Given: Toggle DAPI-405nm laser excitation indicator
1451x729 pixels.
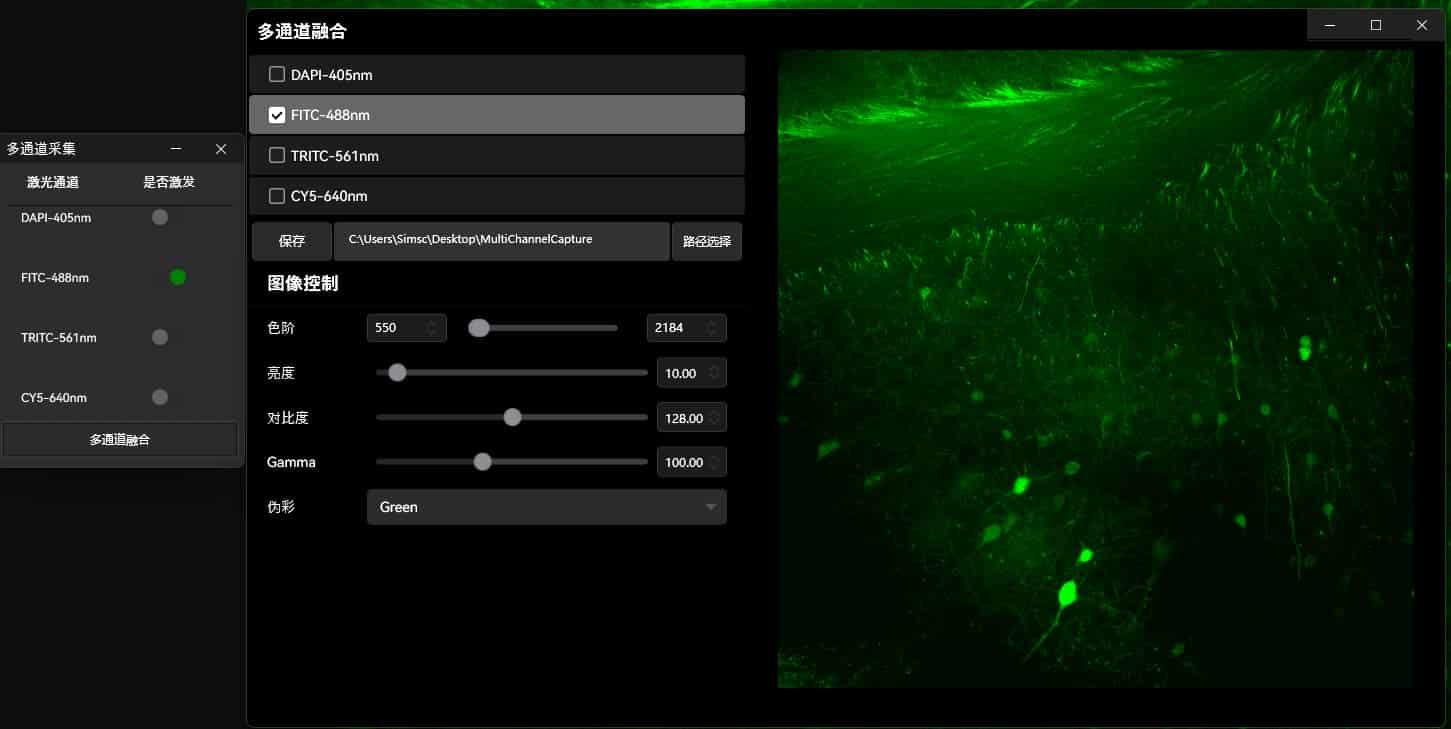Looking at the screenshot, I should (160, 217).
